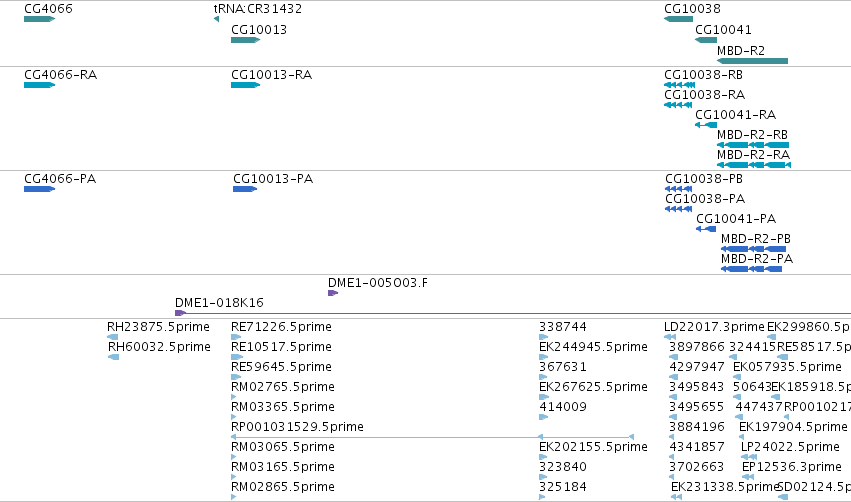Select the EK267625.5prime label

click(593, 387)
